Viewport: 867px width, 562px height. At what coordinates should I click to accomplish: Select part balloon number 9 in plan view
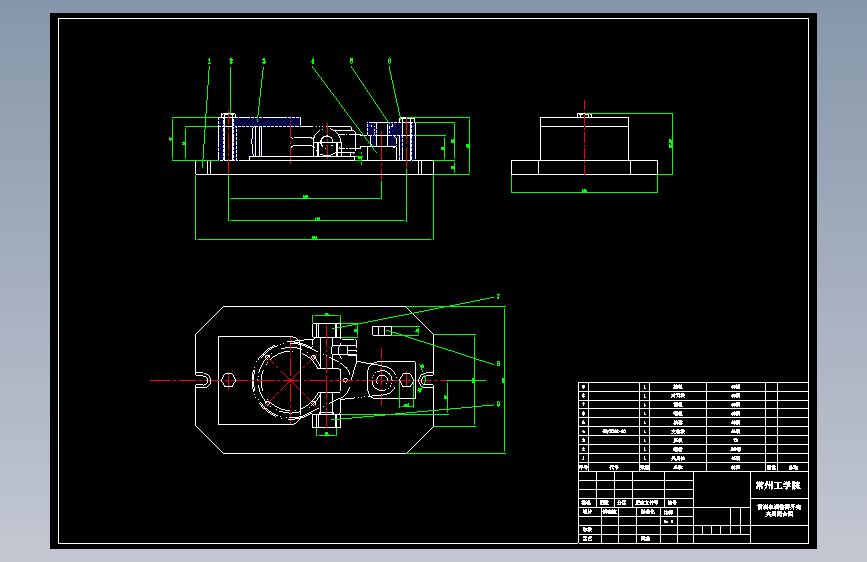point(498,404)
